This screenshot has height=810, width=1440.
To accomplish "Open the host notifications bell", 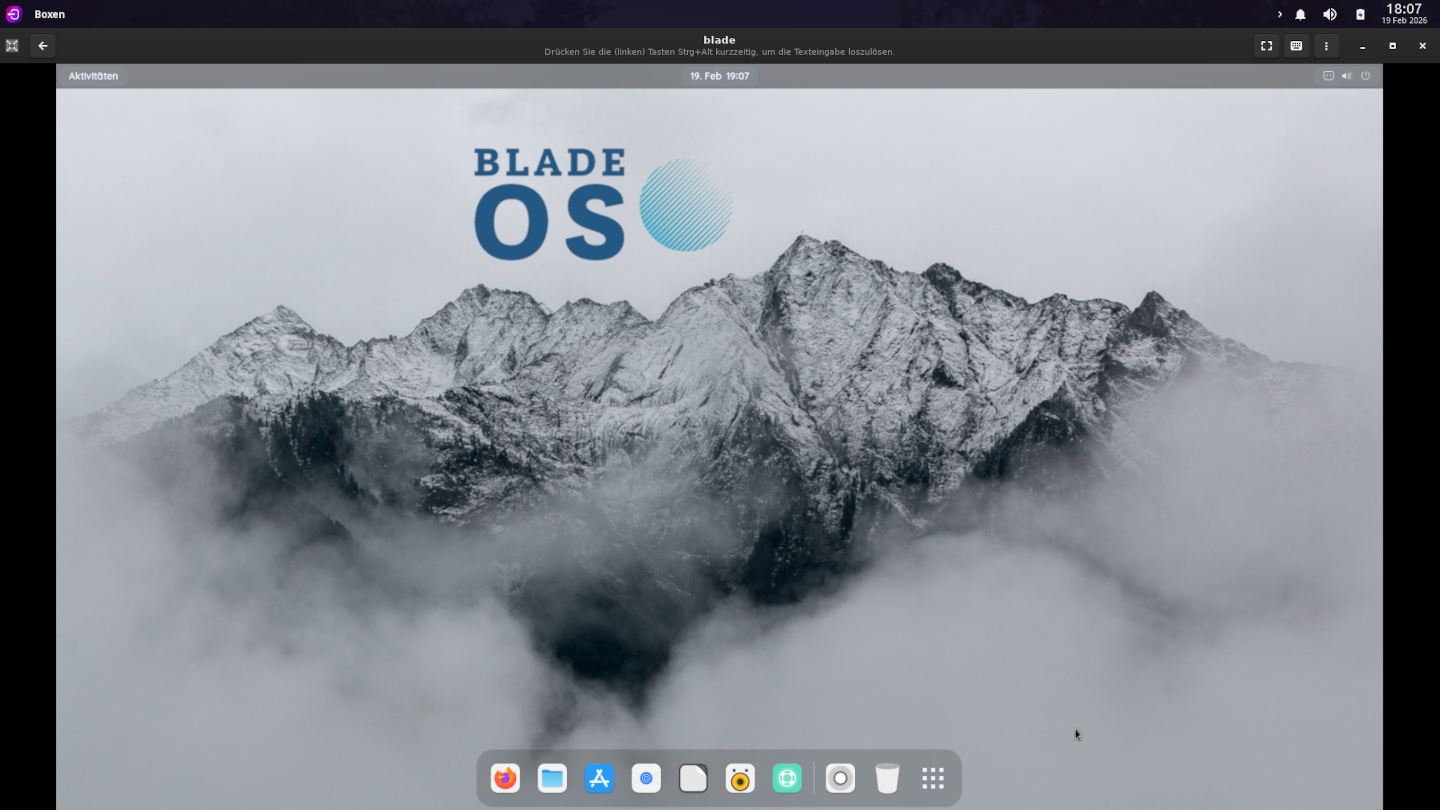I will pos(1301,14).
